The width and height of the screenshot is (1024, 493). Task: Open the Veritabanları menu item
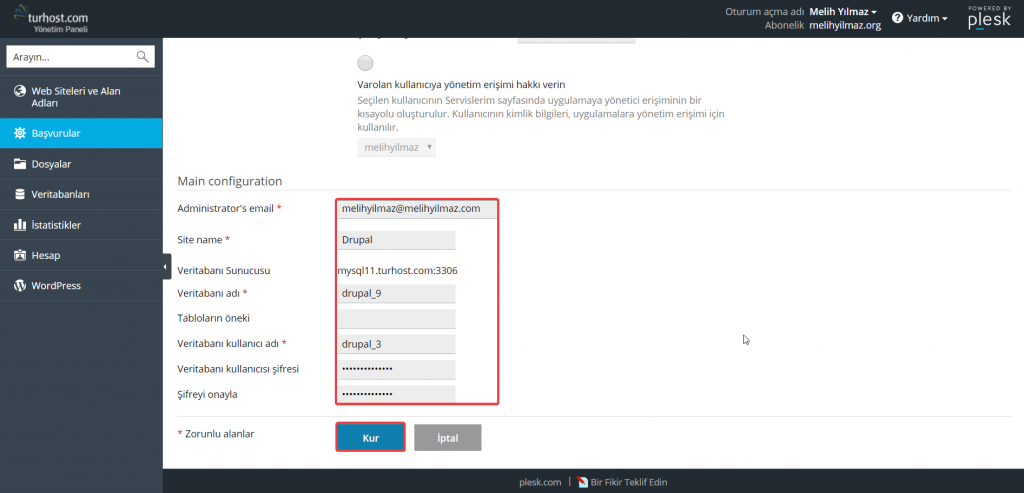[61, 194]
